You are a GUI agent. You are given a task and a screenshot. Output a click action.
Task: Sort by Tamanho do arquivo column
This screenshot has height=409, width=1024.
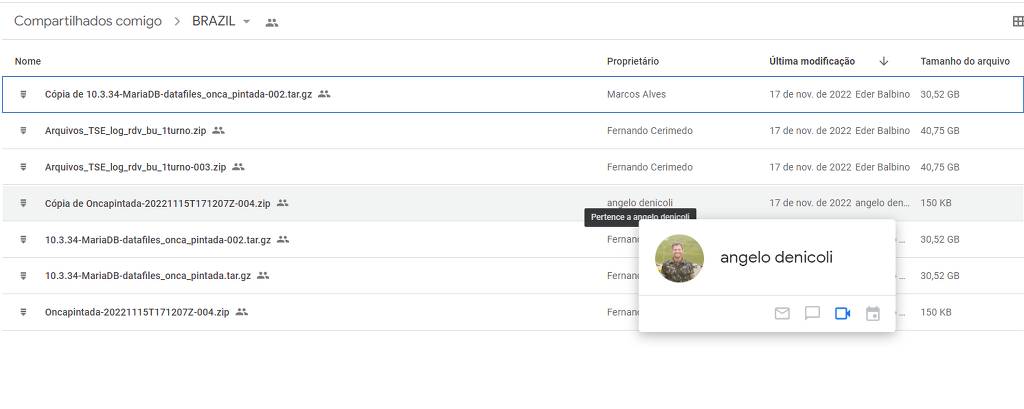(964, 61)
